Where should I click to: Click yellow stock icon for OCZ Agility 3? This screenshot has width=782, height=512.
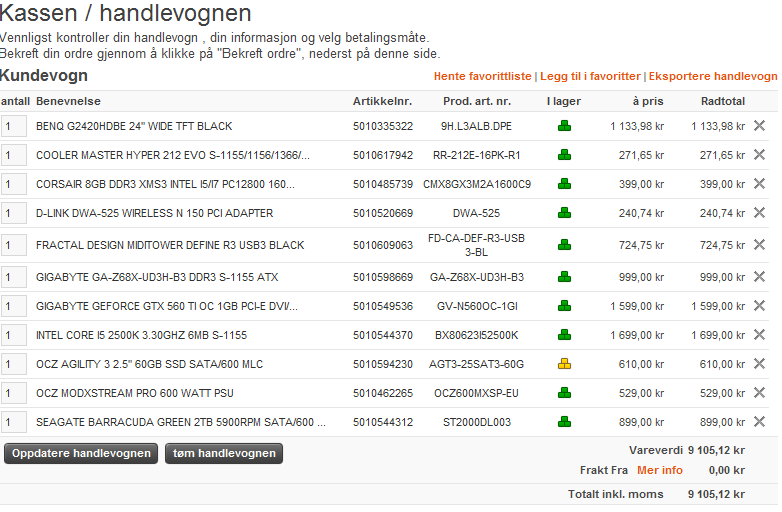(x=564, y=363)
